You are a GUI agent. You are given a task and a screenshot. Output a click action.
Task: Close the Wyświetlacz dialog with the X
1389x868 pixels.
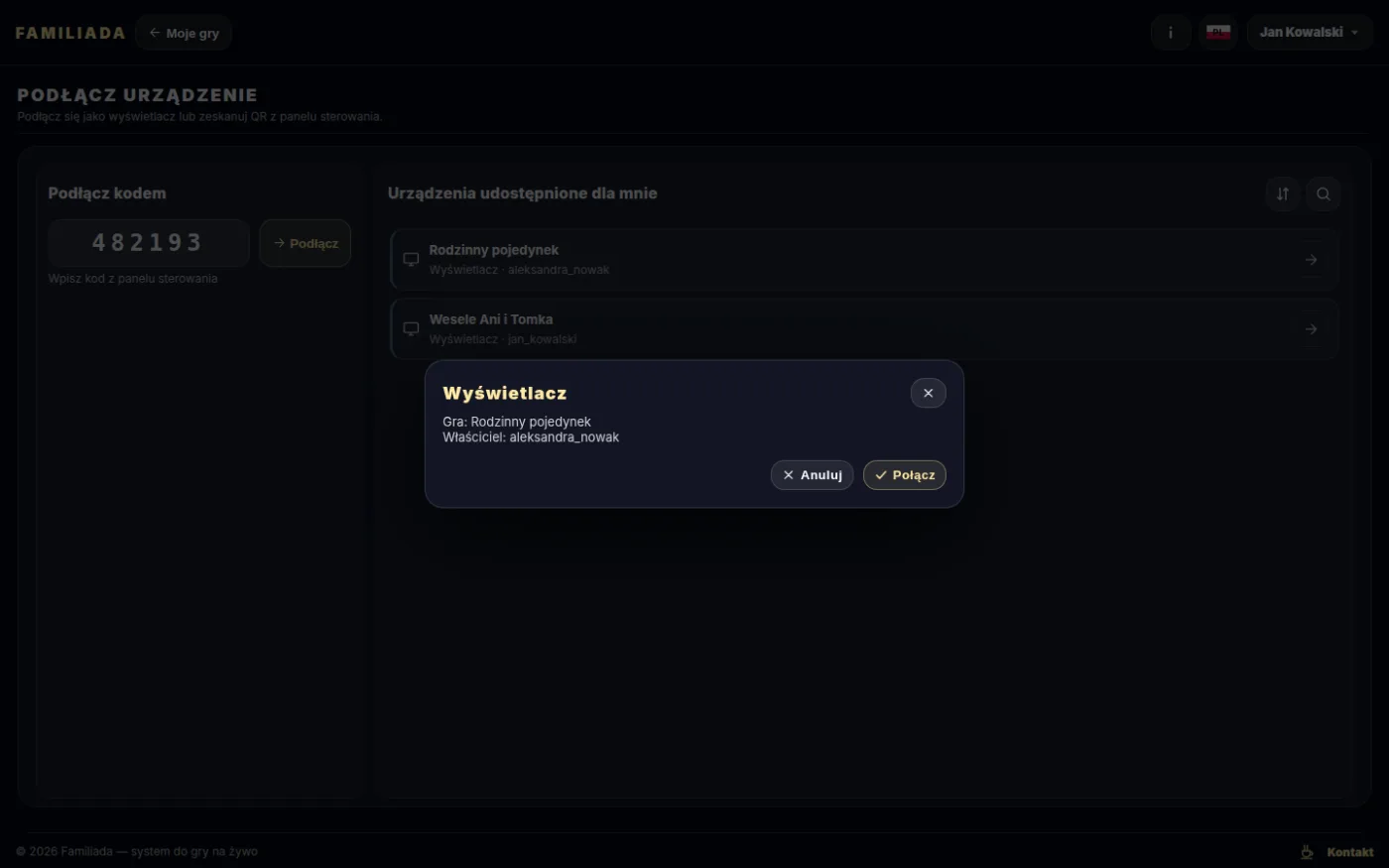point(928,393)
